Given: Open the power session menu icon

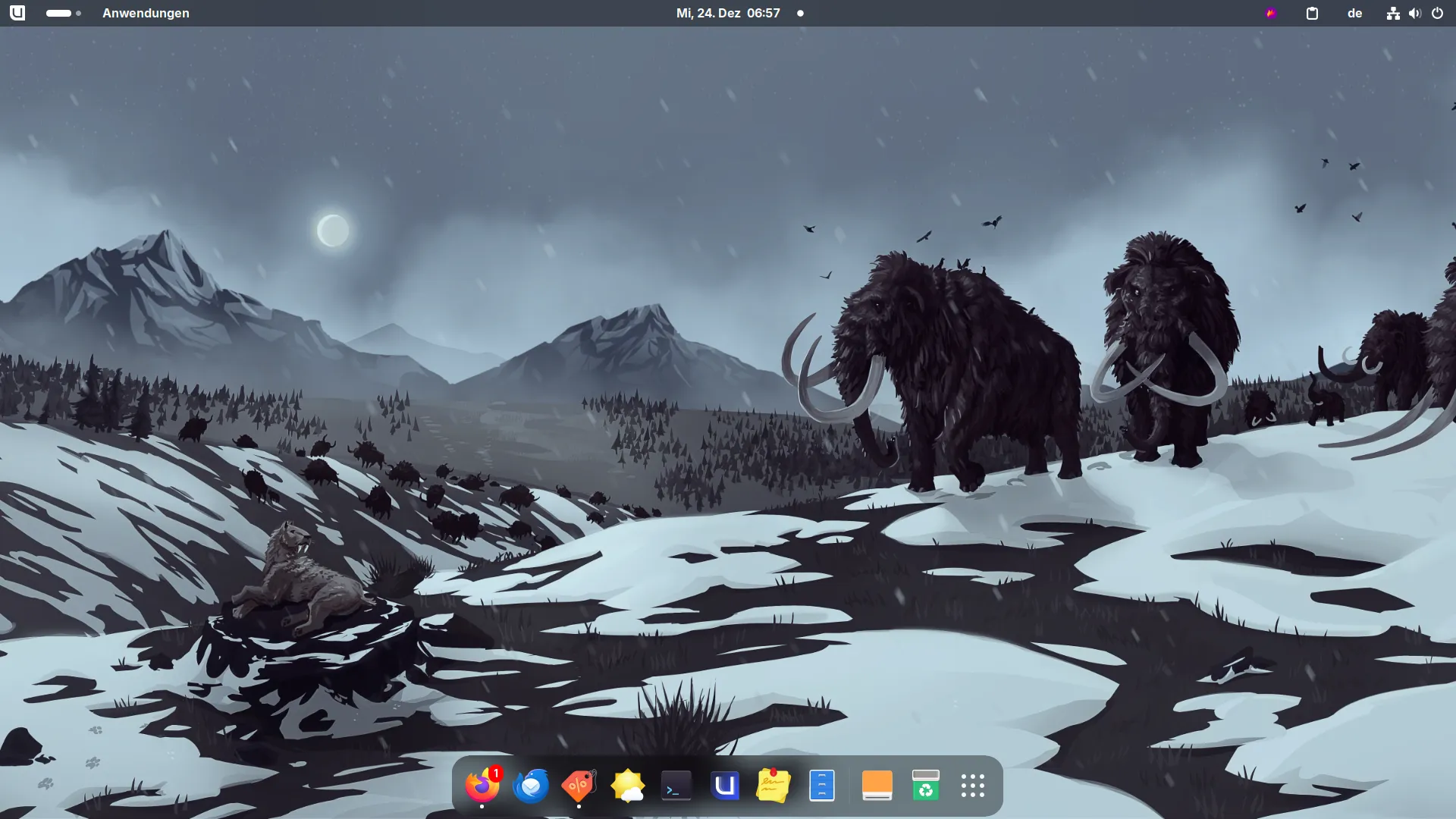Looking at the screenshot, I should [x=1437, y=13].
